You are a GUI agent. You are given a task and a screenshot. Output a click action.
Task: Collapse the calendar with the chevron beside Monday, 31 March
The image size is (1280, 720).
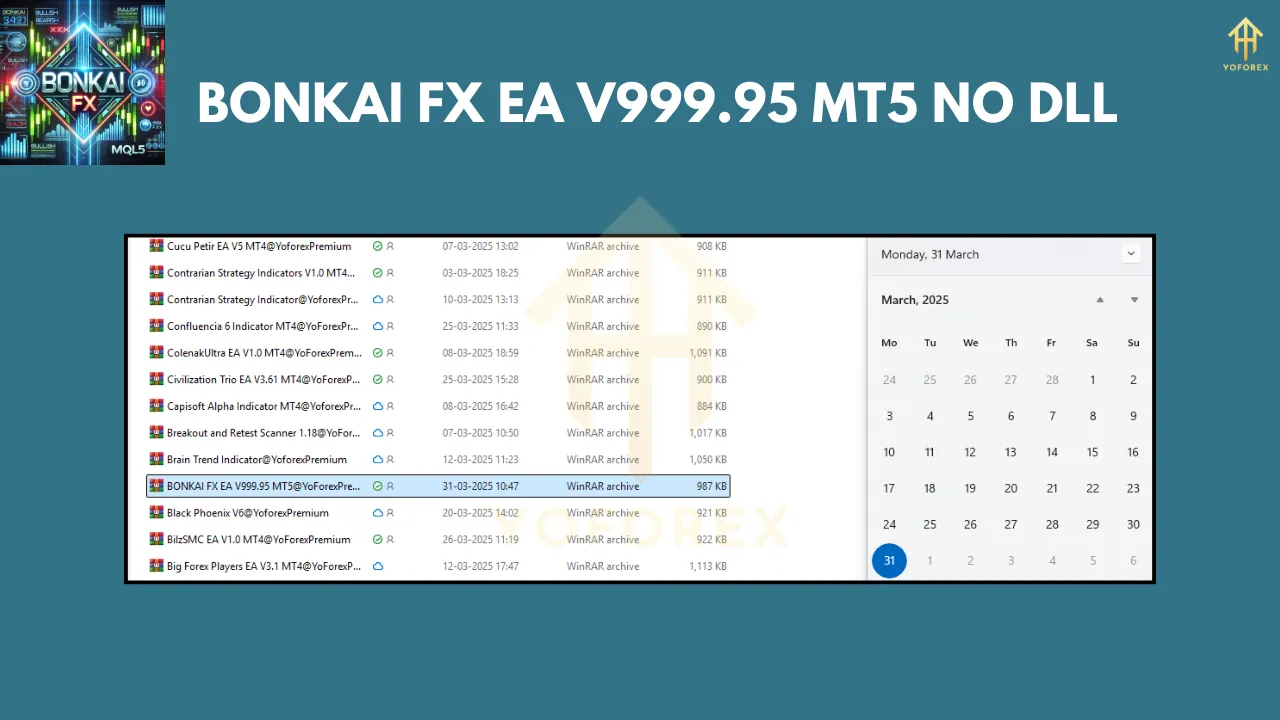[x=1131, y=254]
